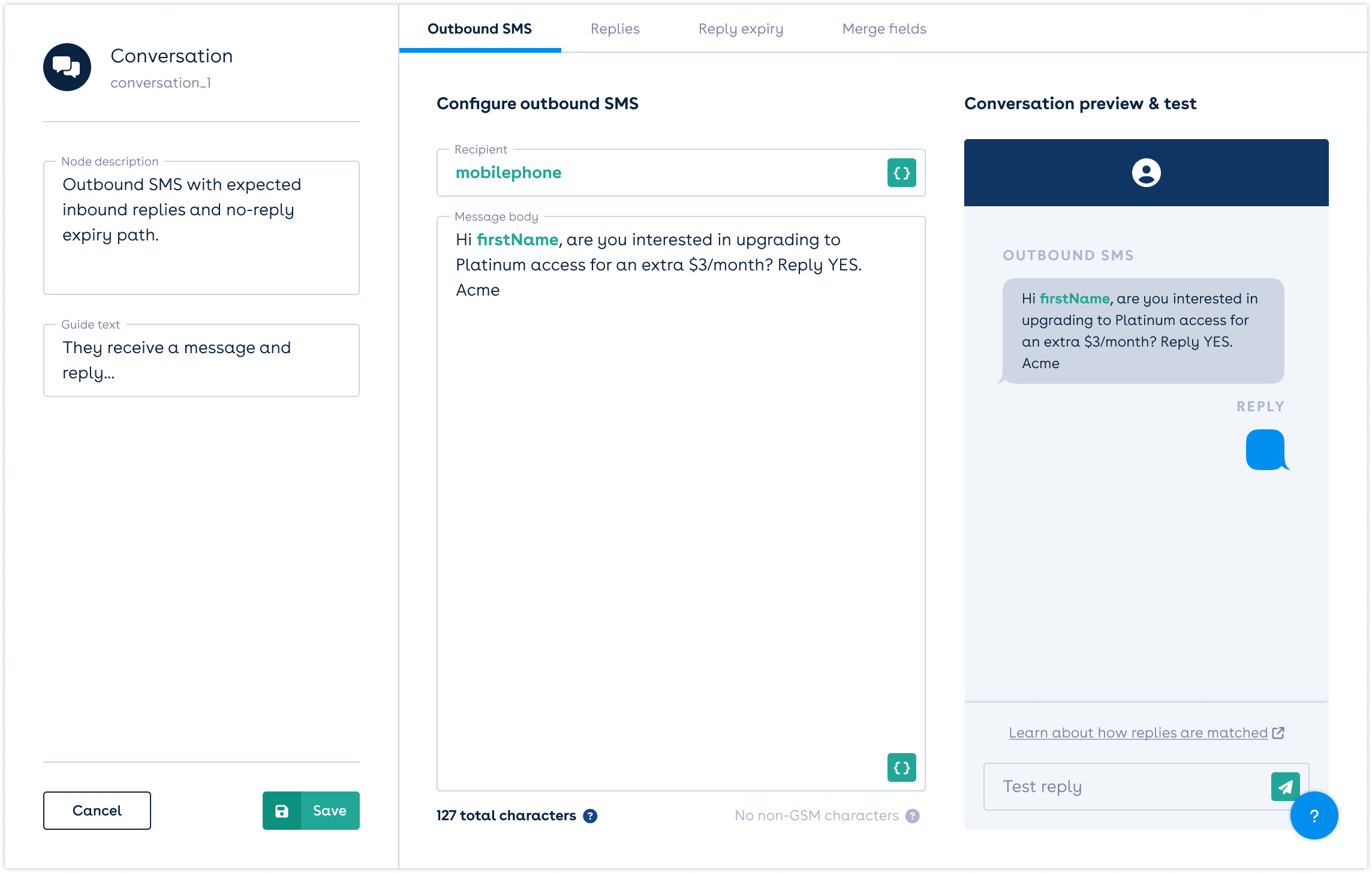
Task: Click the avatar icon in the conversation preview
Action: click(1146, 174)
